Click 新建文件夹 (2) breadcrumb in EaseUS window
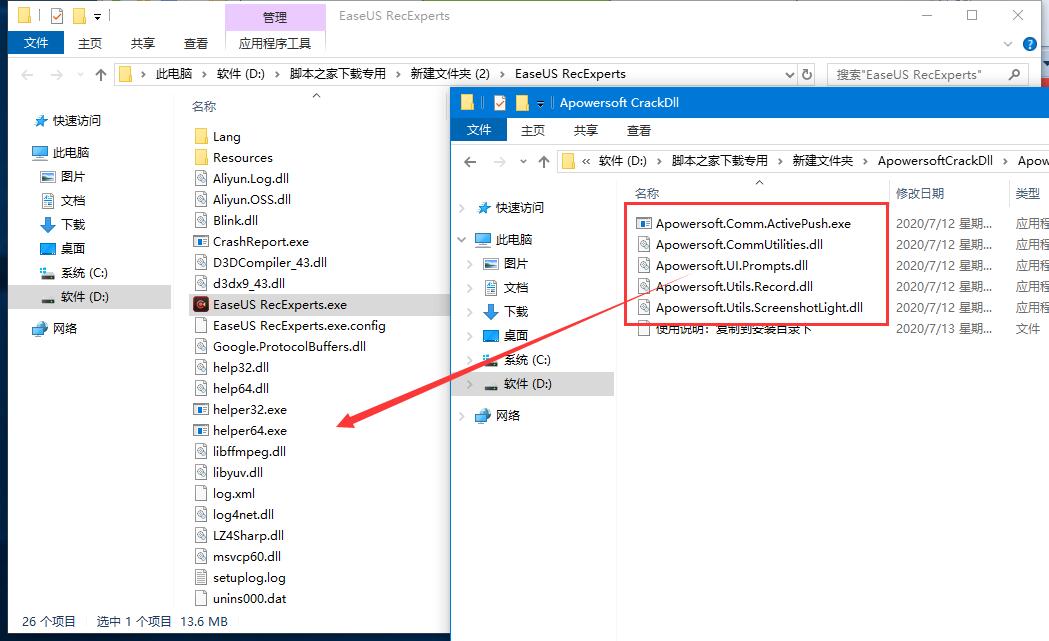 click(x=450, y=74)
